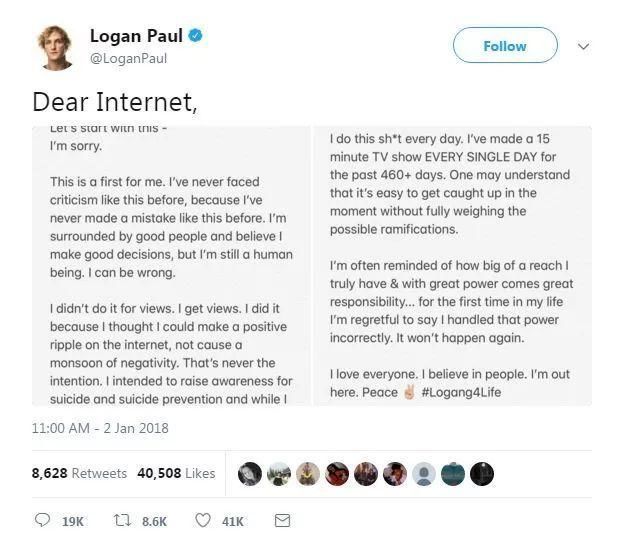Click the blue verified badge
The height and width of the screenshot is (542, 620).
pos(197,36)
